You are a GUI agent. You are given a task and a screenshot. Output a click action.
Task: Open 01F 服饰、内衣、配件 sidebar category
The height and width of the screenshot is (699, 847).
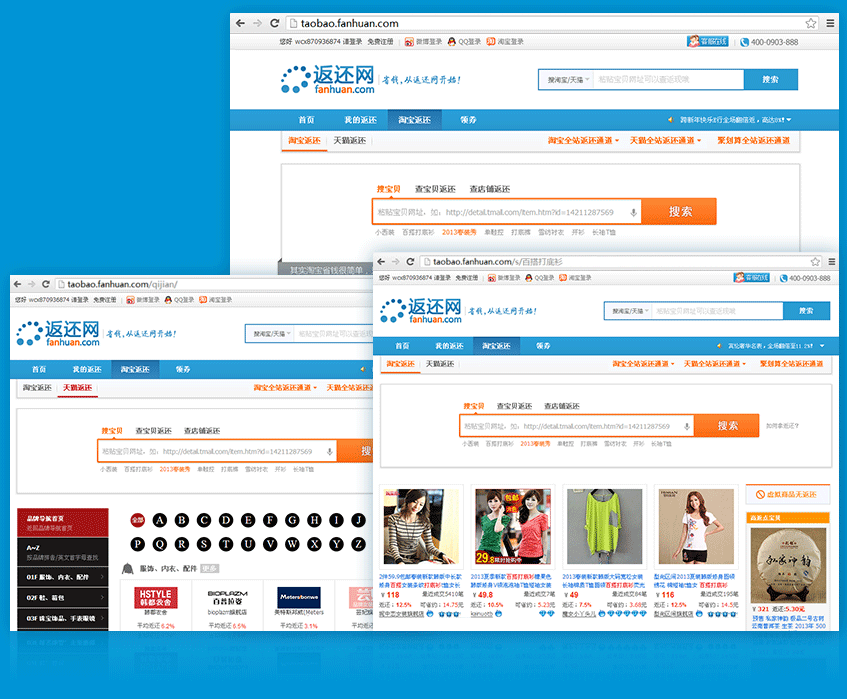tap(63, 577)
